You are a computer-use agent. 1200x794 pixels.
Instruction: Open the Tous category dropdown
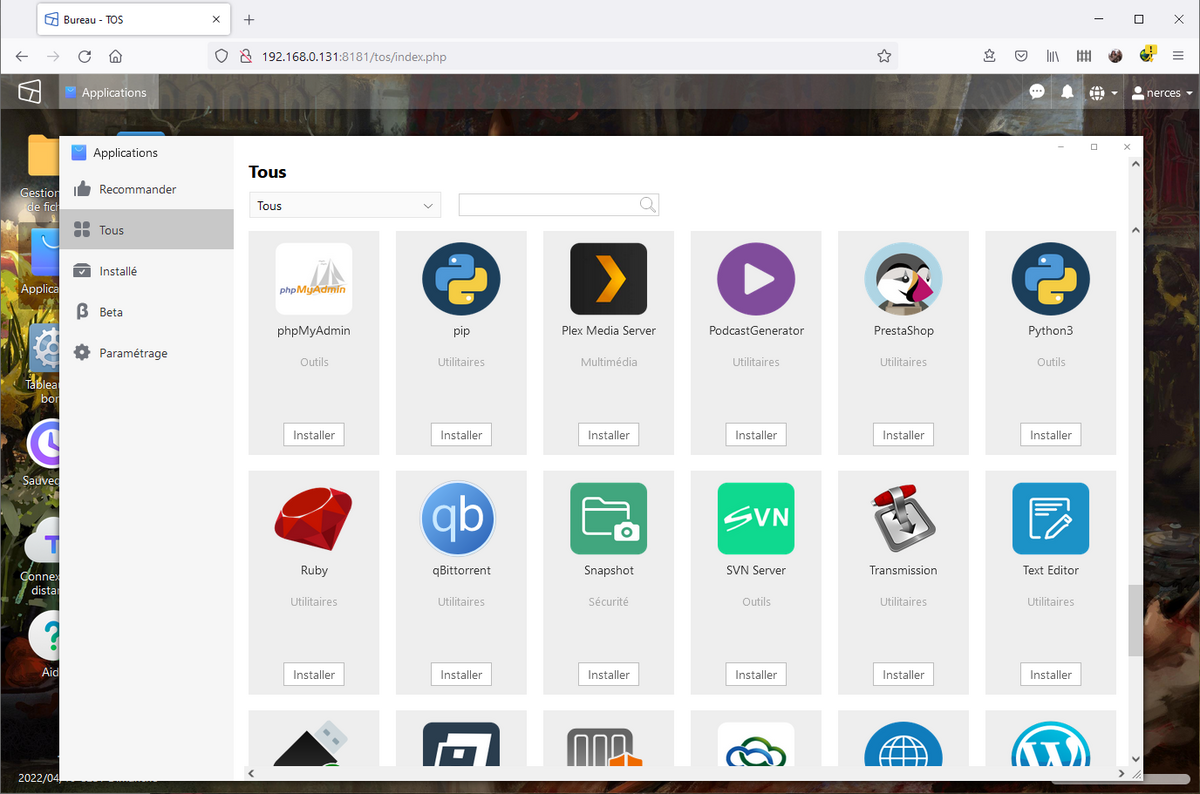345,205
